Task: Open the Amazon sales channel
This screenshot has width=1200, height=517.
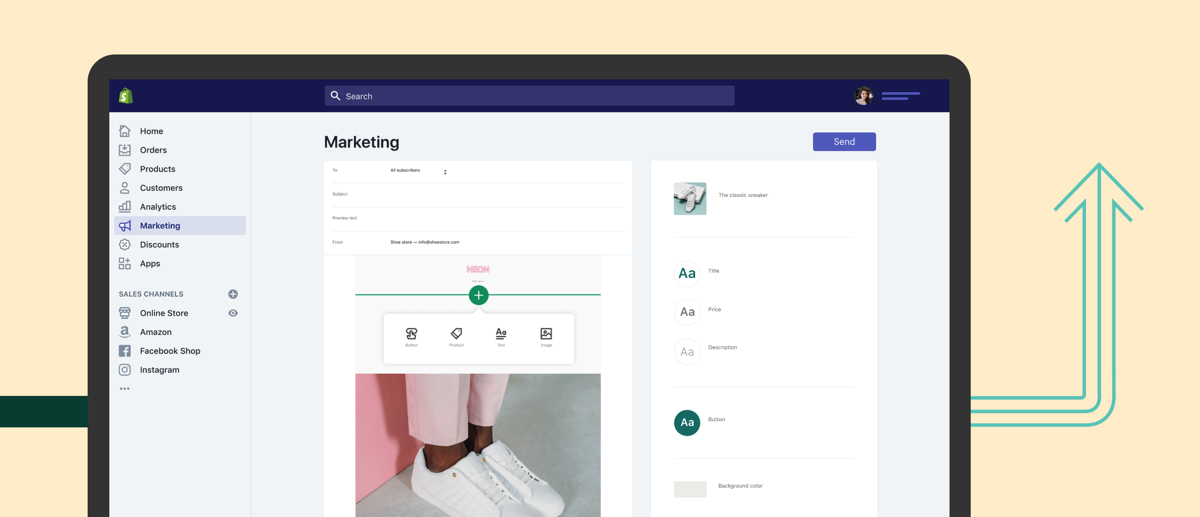Action: tap(156, 332)
